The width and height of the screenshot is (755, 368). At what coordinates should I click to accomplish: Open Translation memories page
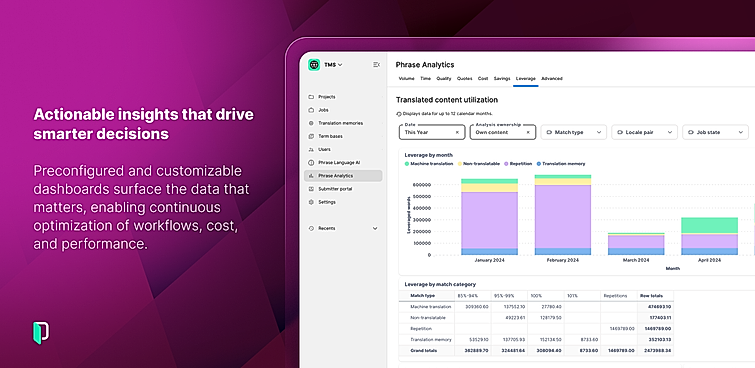tap(344, 123)
